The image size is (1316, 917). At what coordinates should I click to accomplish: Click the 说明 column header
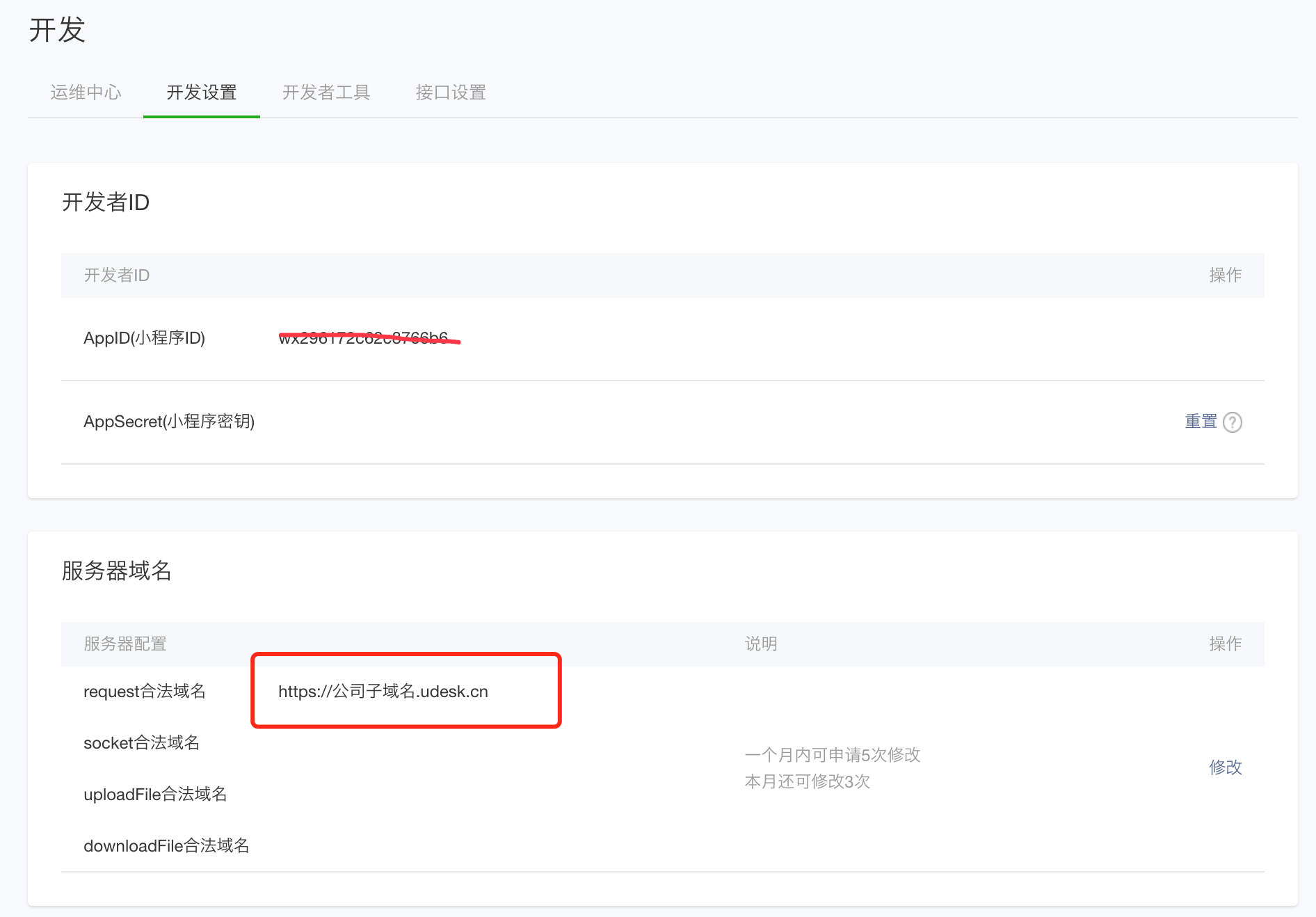(x=761, y=644)
